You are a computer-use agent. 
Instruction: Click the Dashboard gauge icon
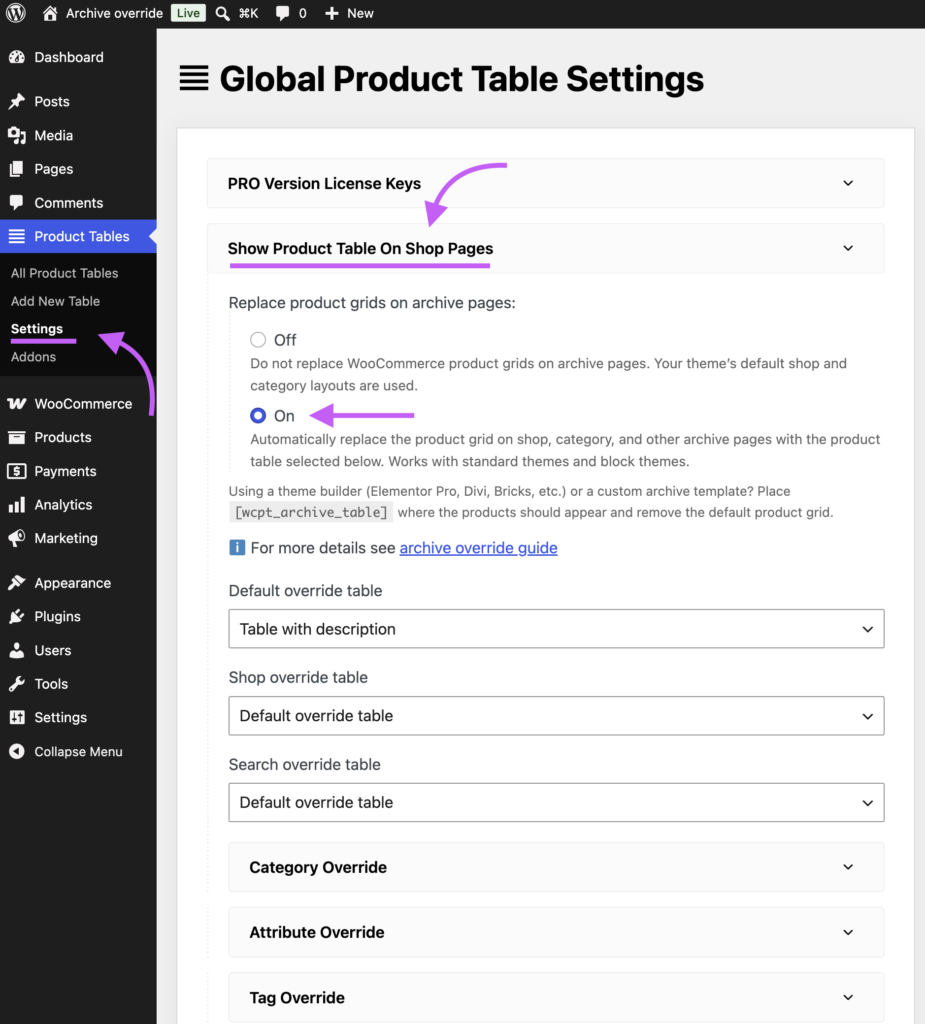(17, 57)
